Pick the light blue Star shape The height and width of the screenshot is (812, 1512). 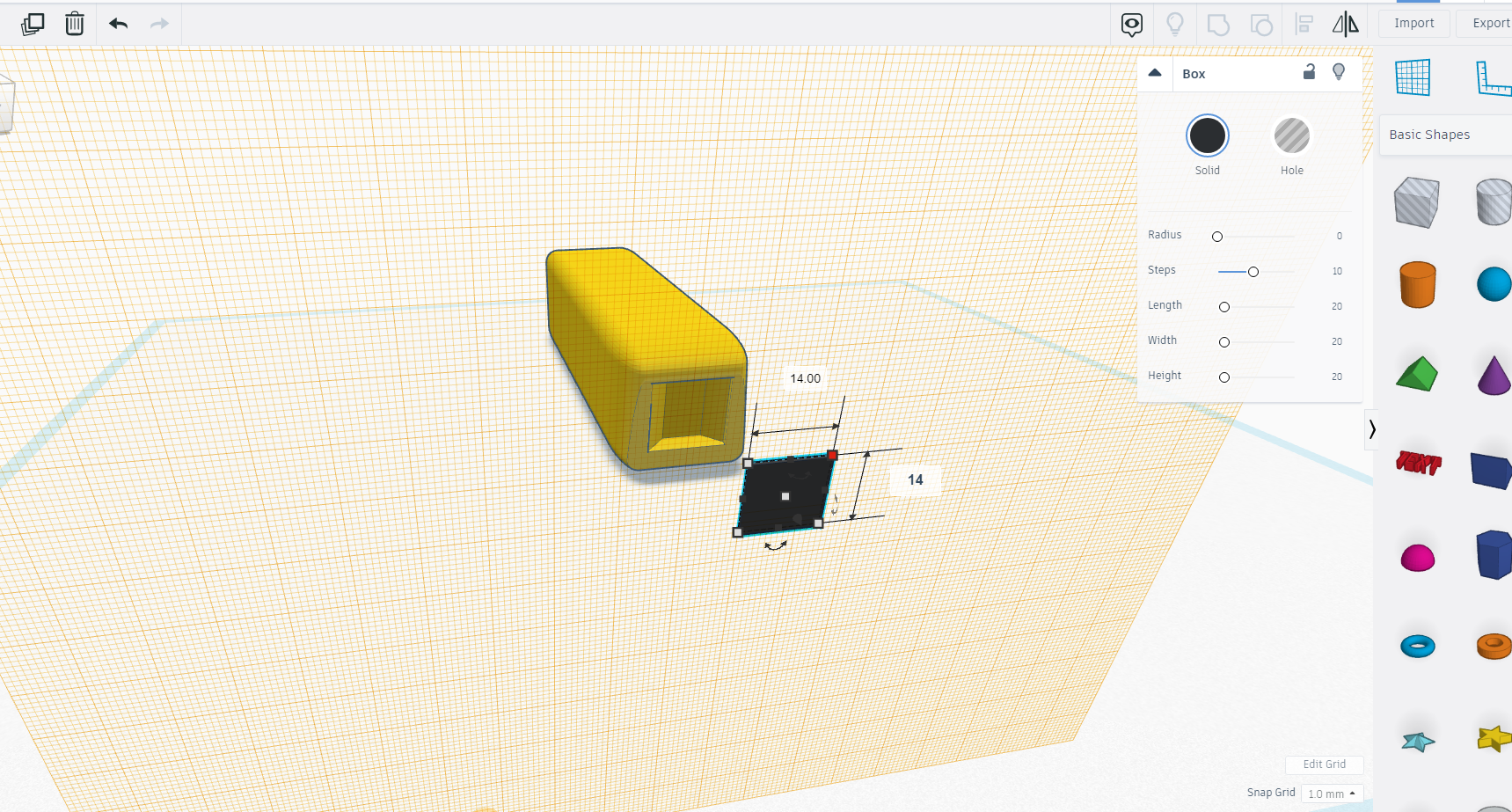pos(1418,742)
